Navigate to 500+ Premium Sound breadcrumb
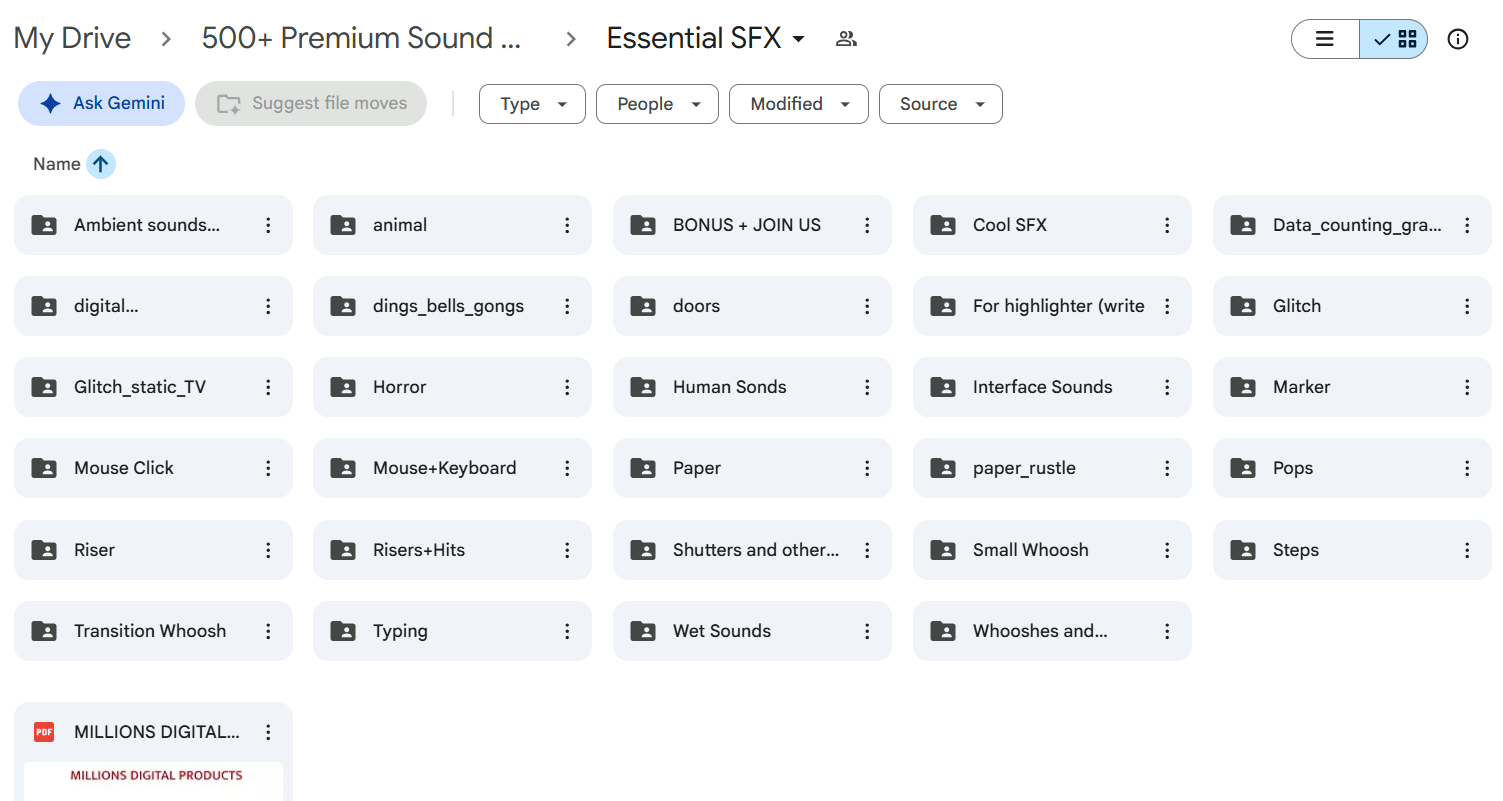Viewport: 1503px width, 801px height. pyautogui.click(x=362, y=39)
